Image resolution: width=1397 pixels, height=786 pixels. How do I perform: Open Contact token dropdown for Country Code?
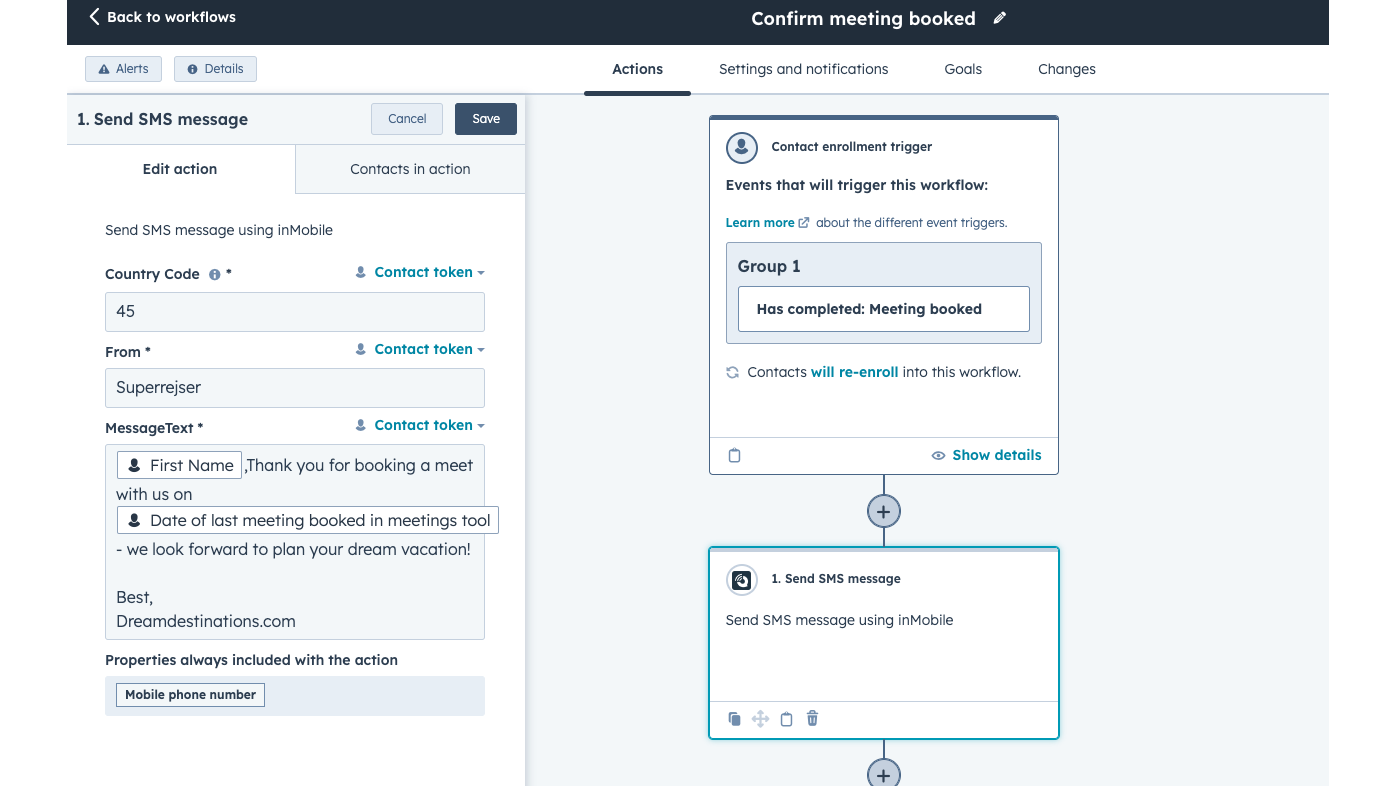421,272
